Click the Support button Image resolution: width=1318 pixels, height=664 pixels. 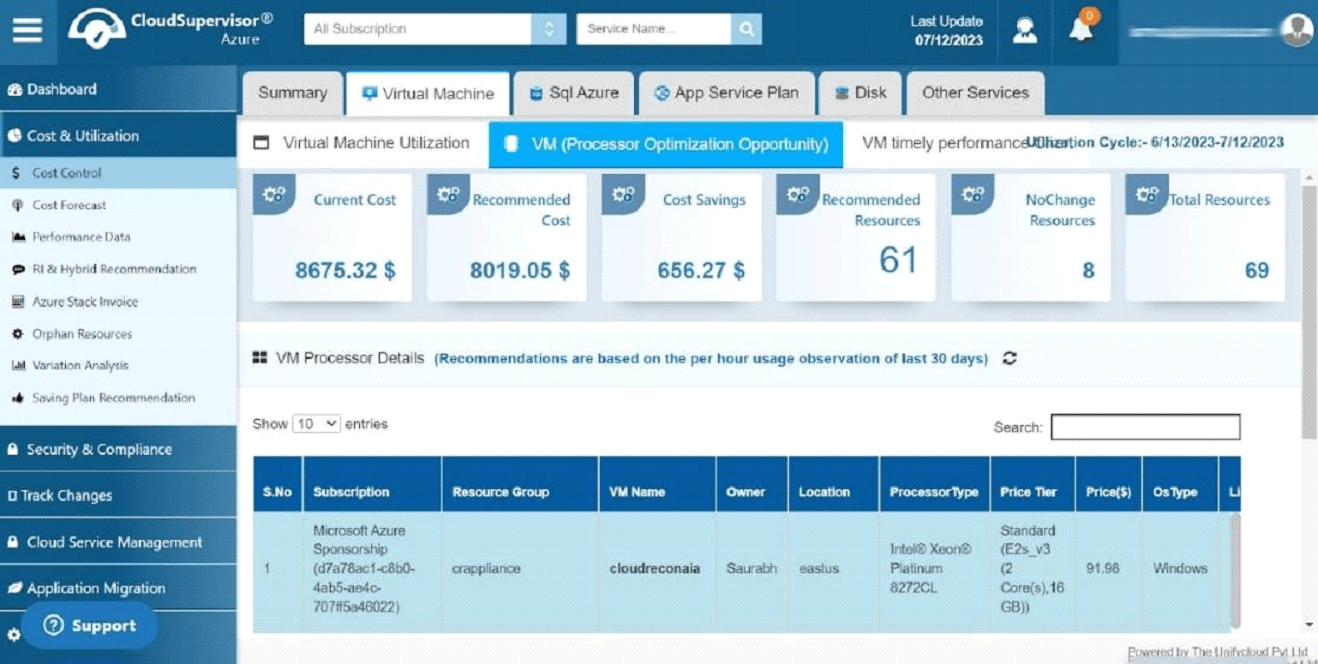point(90,626)
